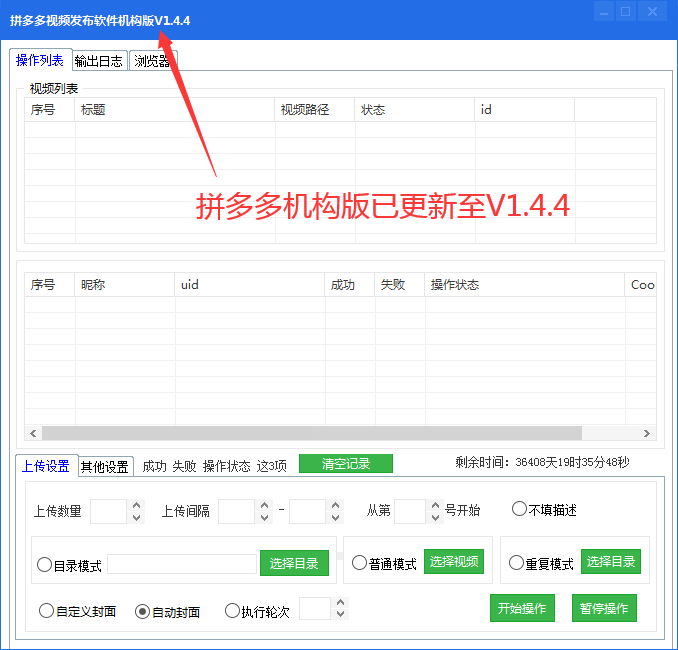Screen dimensions: 678x650
Task: Increase 上传数量 with up arrow
Action: click(136, 505)
